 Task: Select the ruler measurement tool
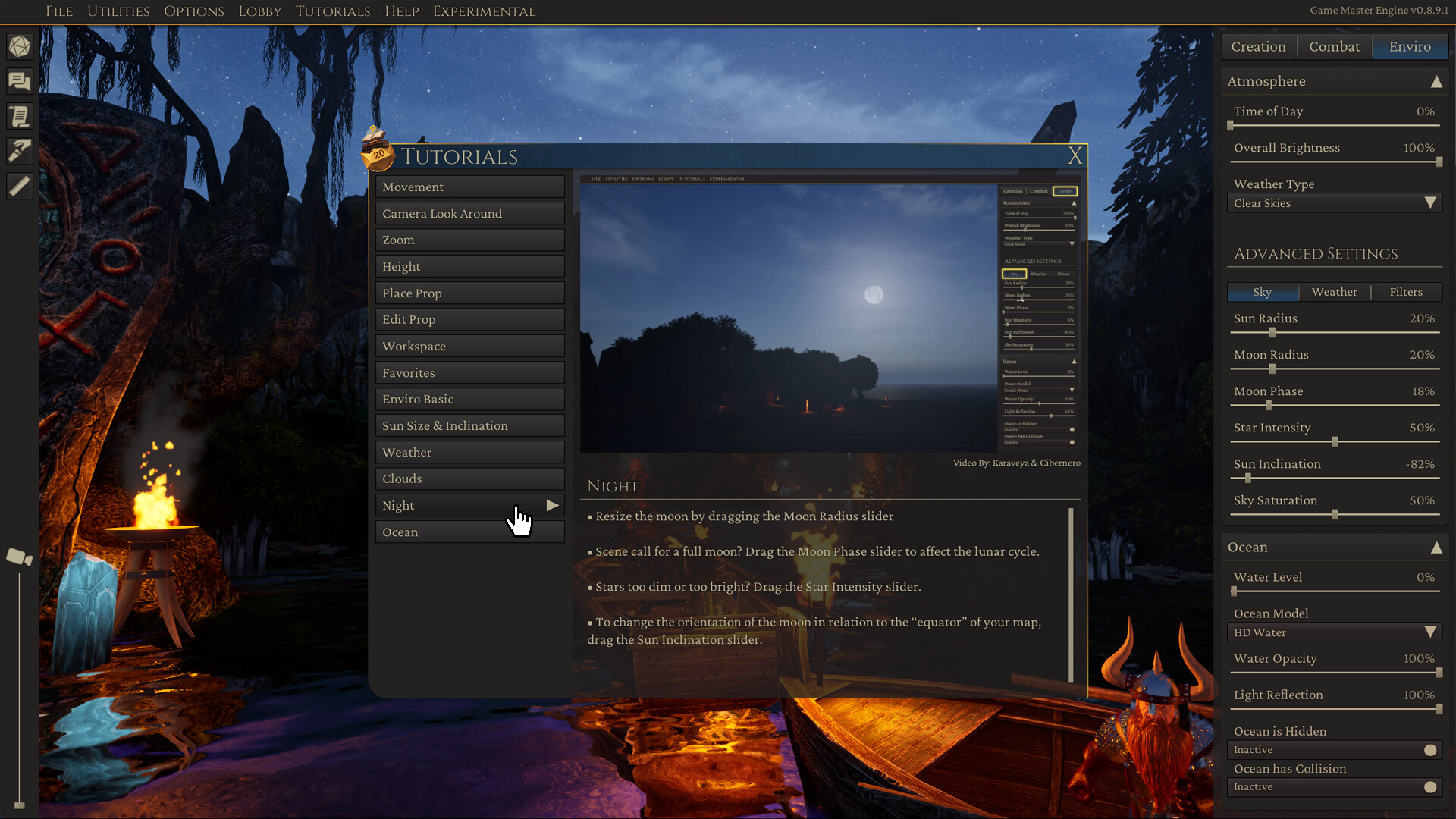click(x=19, y=185)
